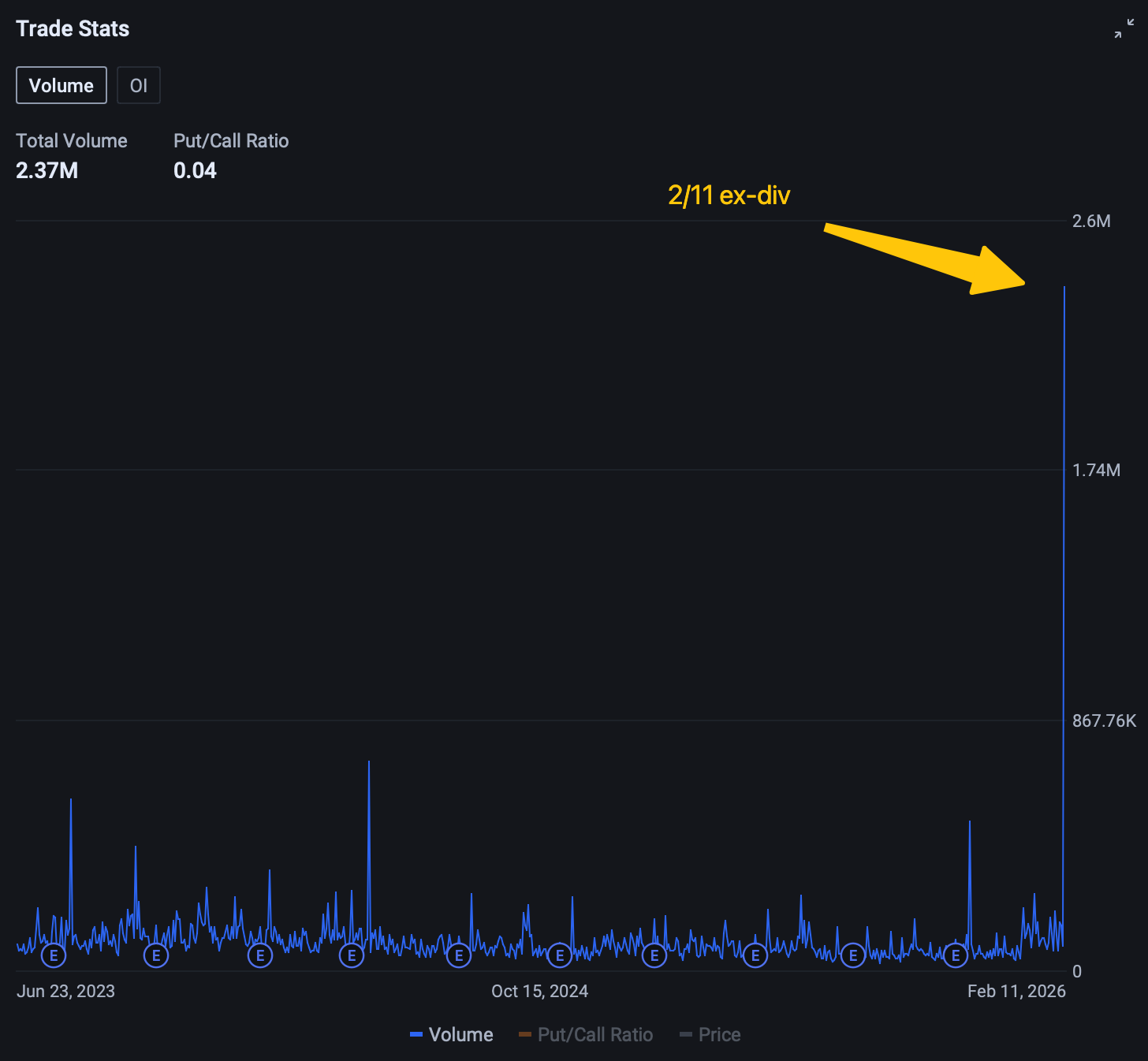Click the 2.6M axis label
The image size is (1148, 1061).
(x=1091, y=221)
